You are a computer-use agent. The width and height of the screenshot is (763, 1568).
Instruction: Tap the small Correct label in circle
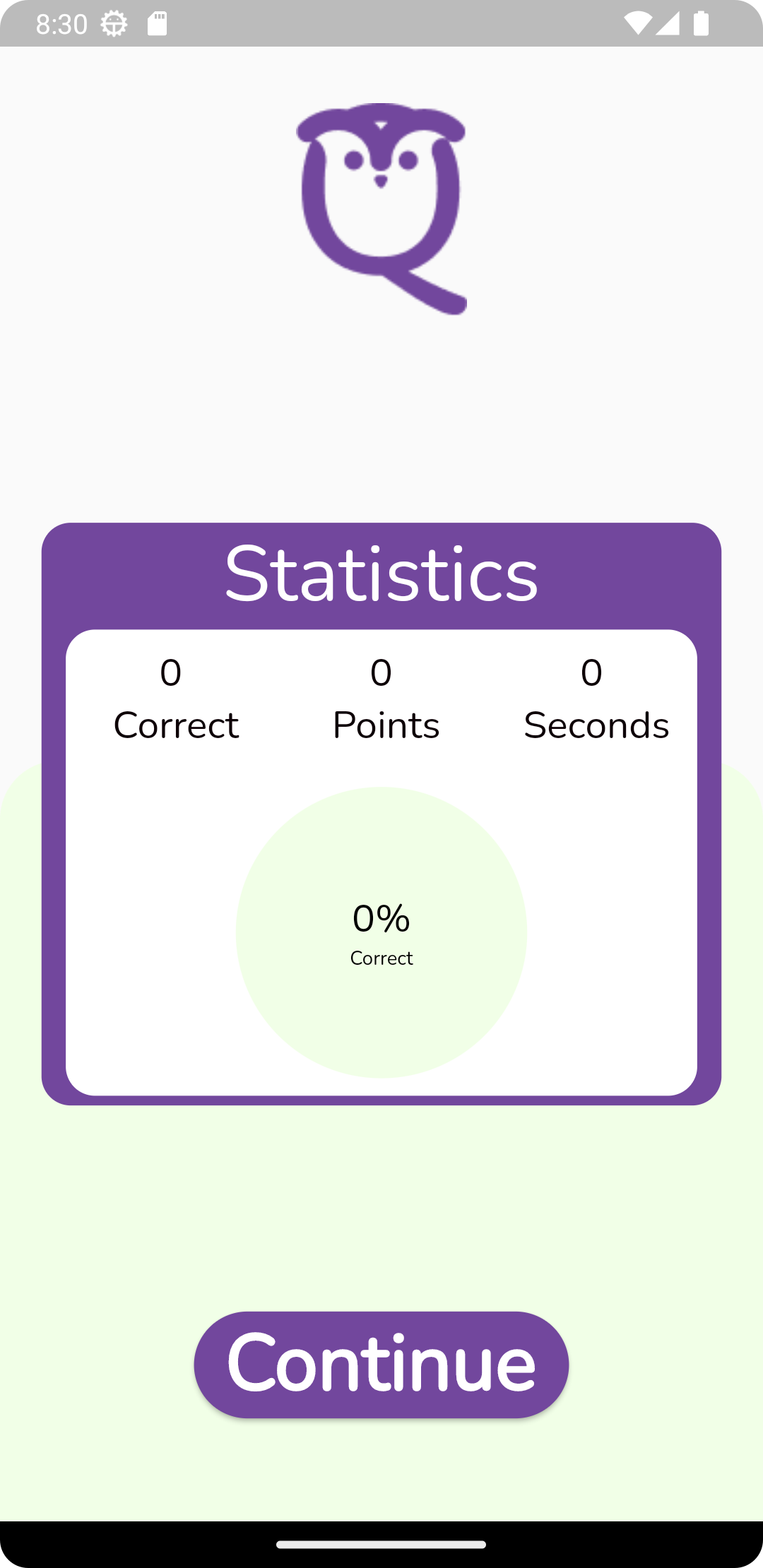pyautogui.click(x=381, y=958)
